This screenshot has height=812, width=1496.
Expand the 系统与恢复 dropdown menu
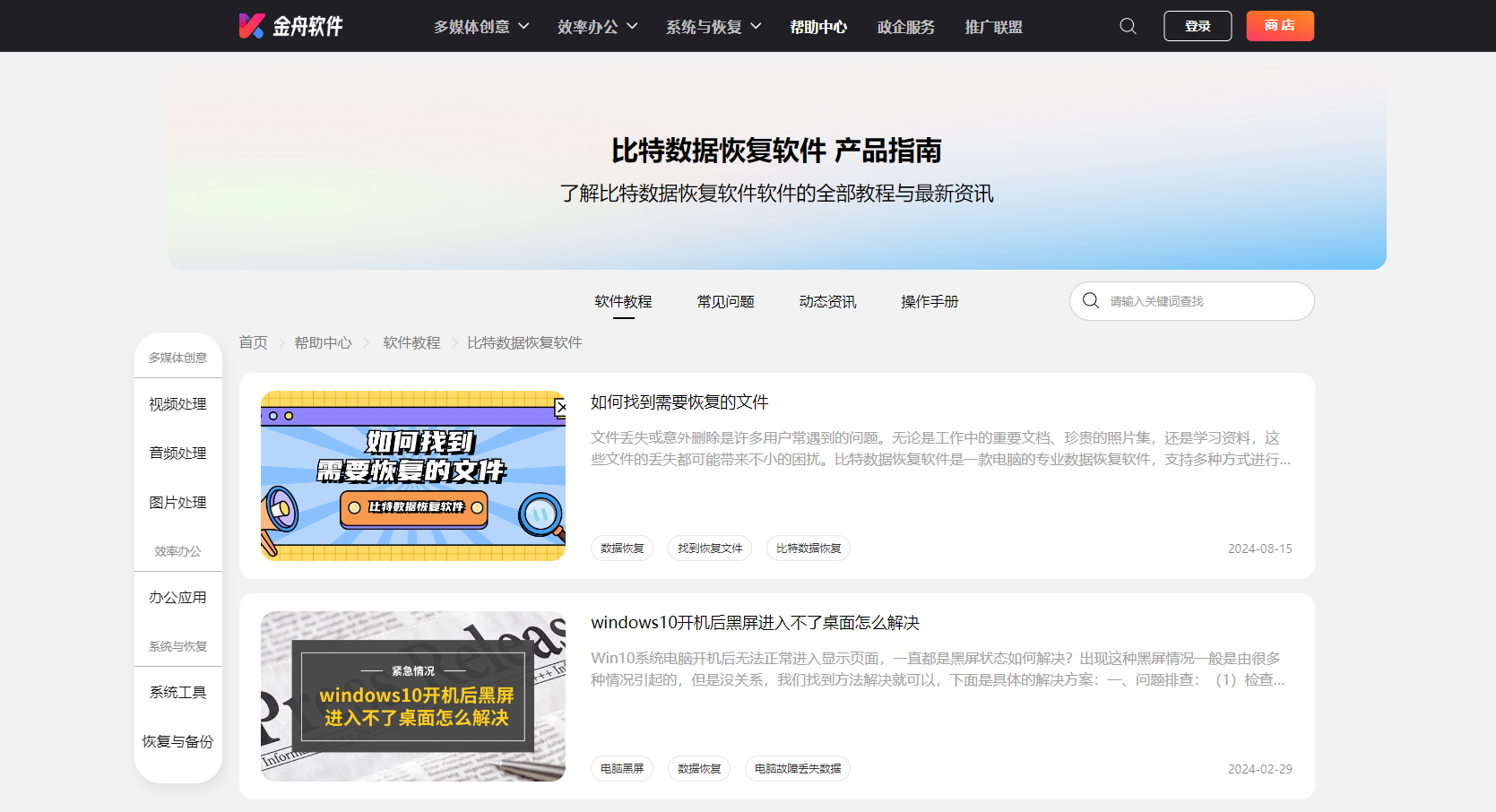click(713, 27)
